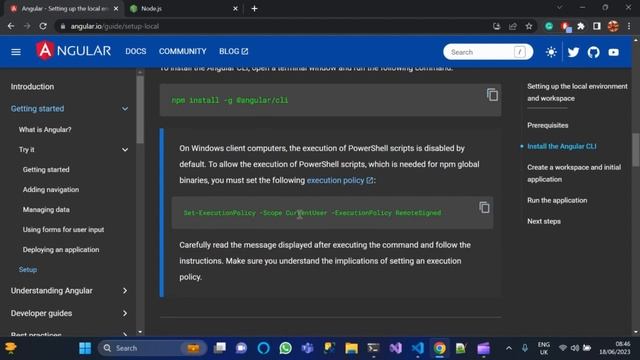Click the Angular logo
This screenshot has width=640, height=360.
pyautogui.click(x=73, y=51)
